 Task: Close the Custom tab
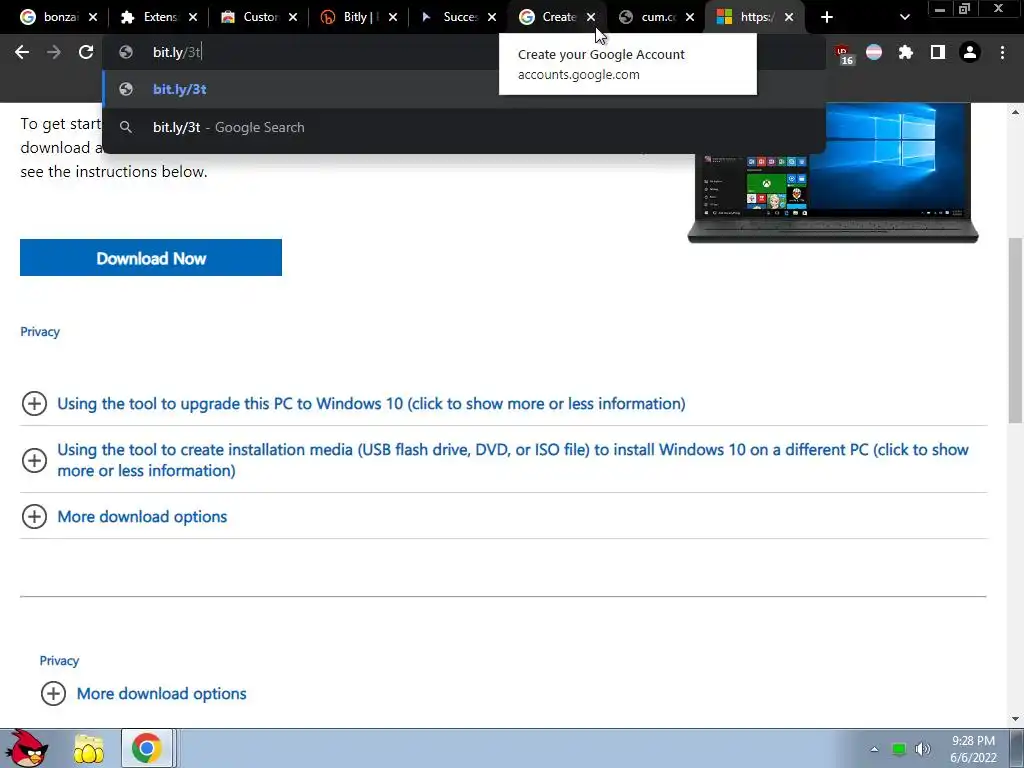[x=293, y=17]
